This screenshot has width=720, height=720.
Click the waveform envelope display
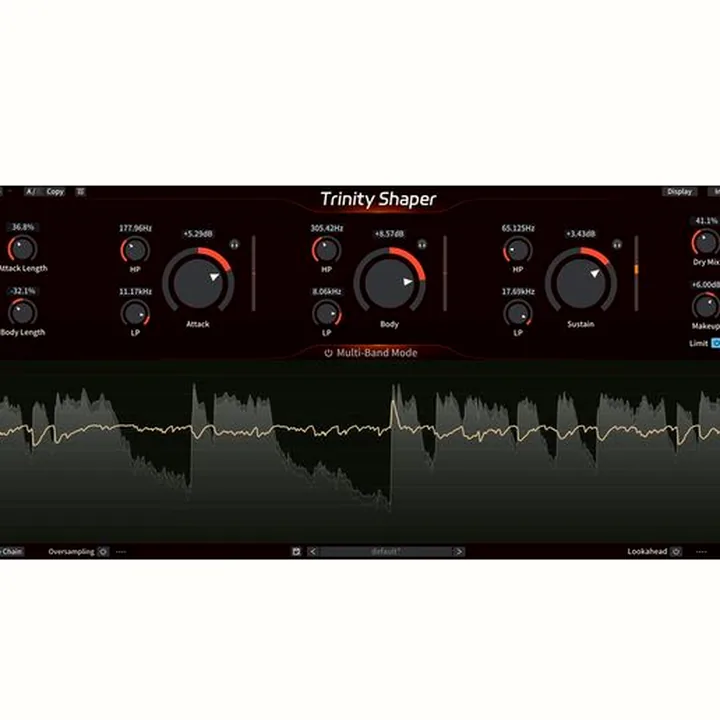tap(360, 452)
